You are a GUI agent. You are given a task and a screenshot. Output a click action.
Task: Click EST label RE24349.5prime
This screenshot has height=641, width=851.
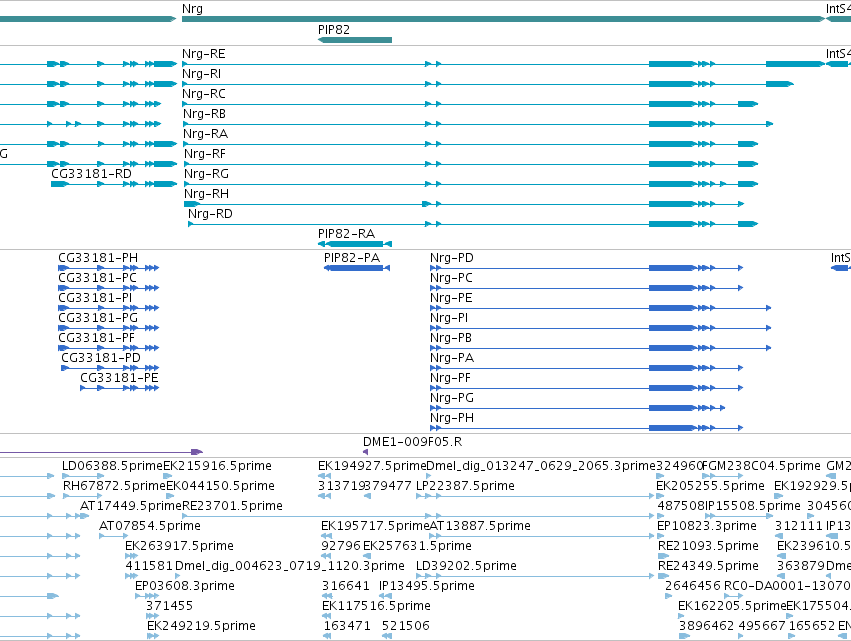[708, 566]
